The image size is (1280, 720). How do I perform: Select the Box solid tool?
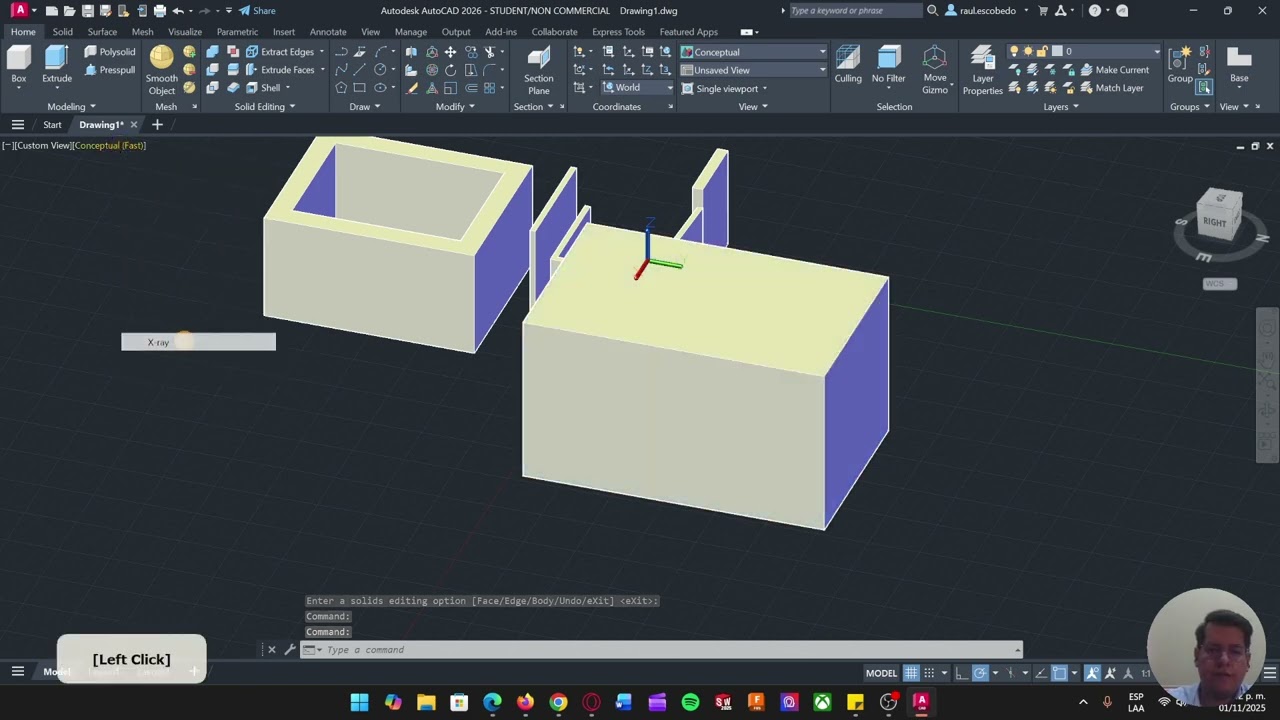point(18,66)
